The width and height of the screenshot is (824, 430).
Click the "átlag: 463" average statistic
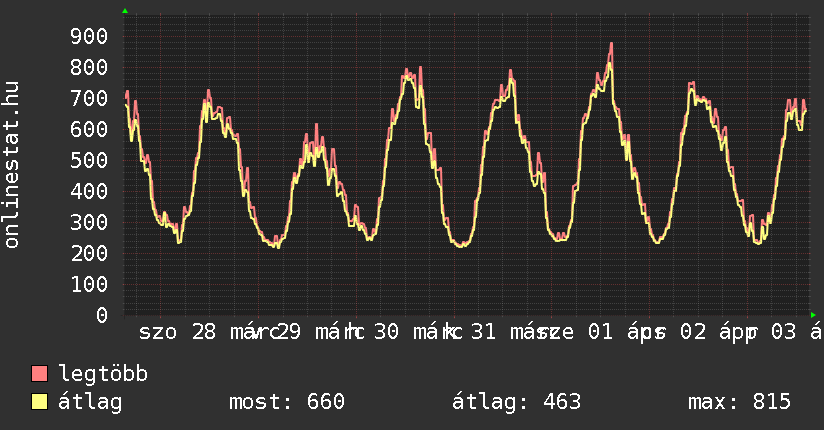coord(517,402)
